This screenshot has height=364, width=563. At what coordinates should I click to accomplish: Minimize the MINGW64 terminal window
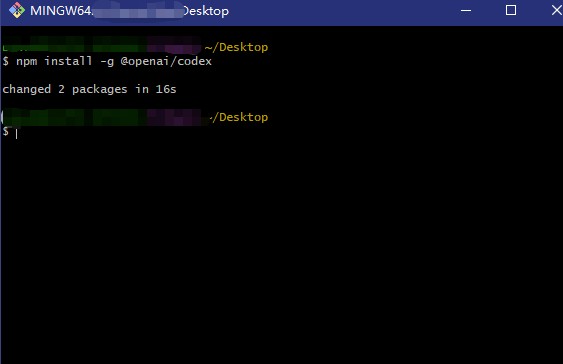pyautogui.click(x=466, y=10)
